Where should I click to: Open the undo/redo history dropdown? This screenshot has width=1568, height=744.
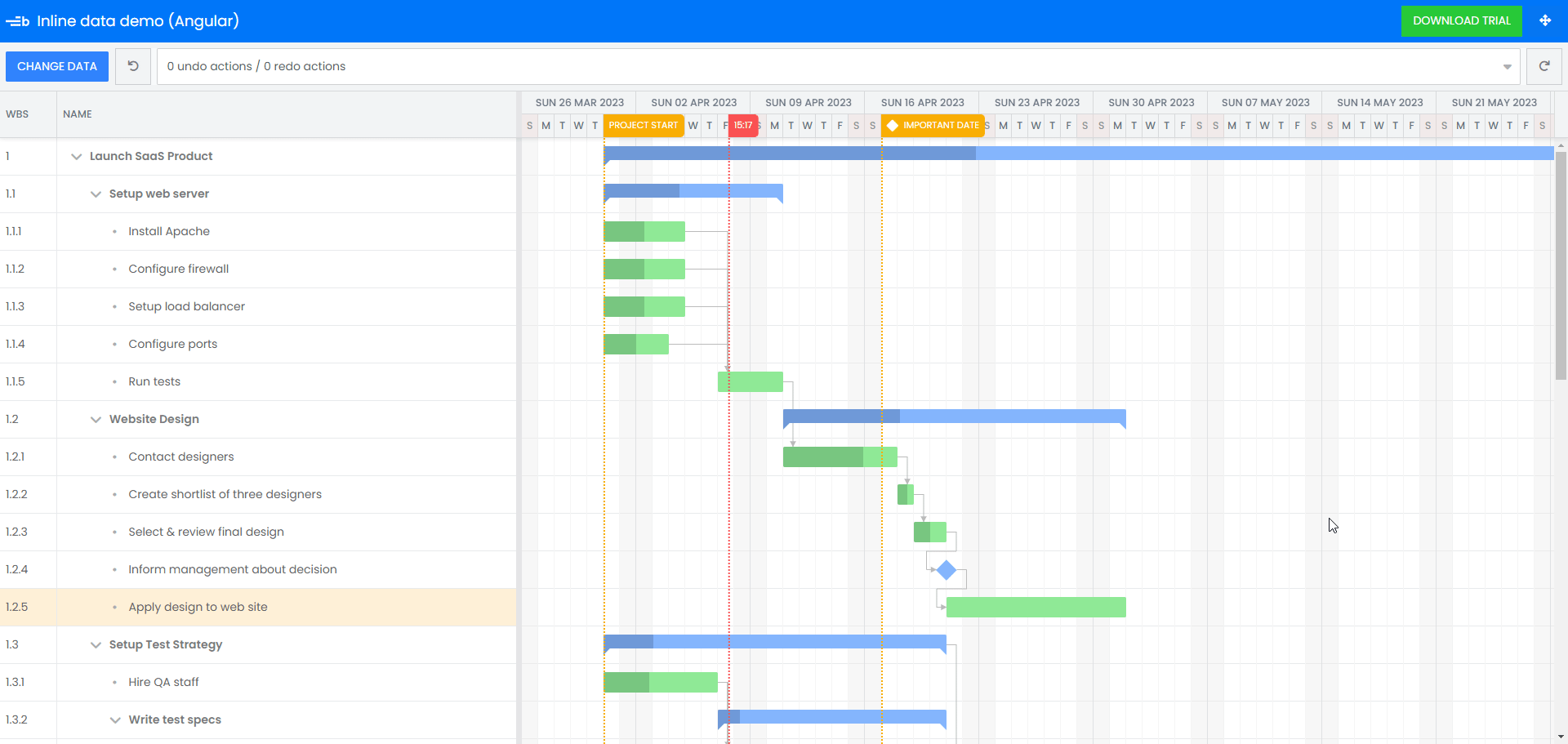click(1507, 66)
